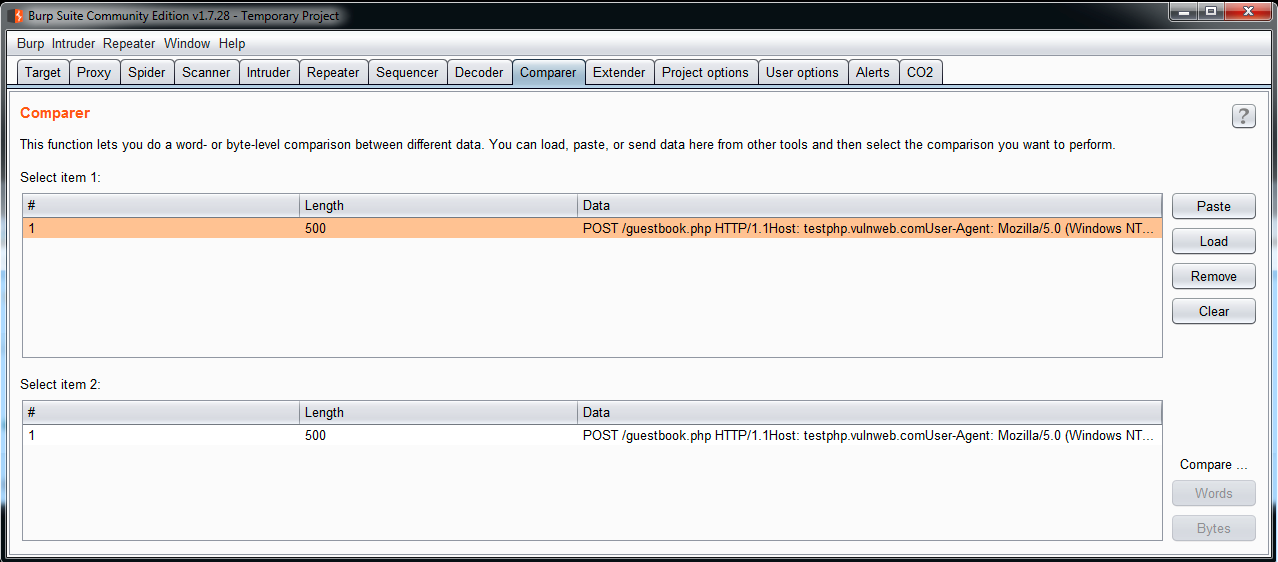1278x562 pixels.
Task: Select the POST /guestbook.php row in item 2
Action: 592,435
